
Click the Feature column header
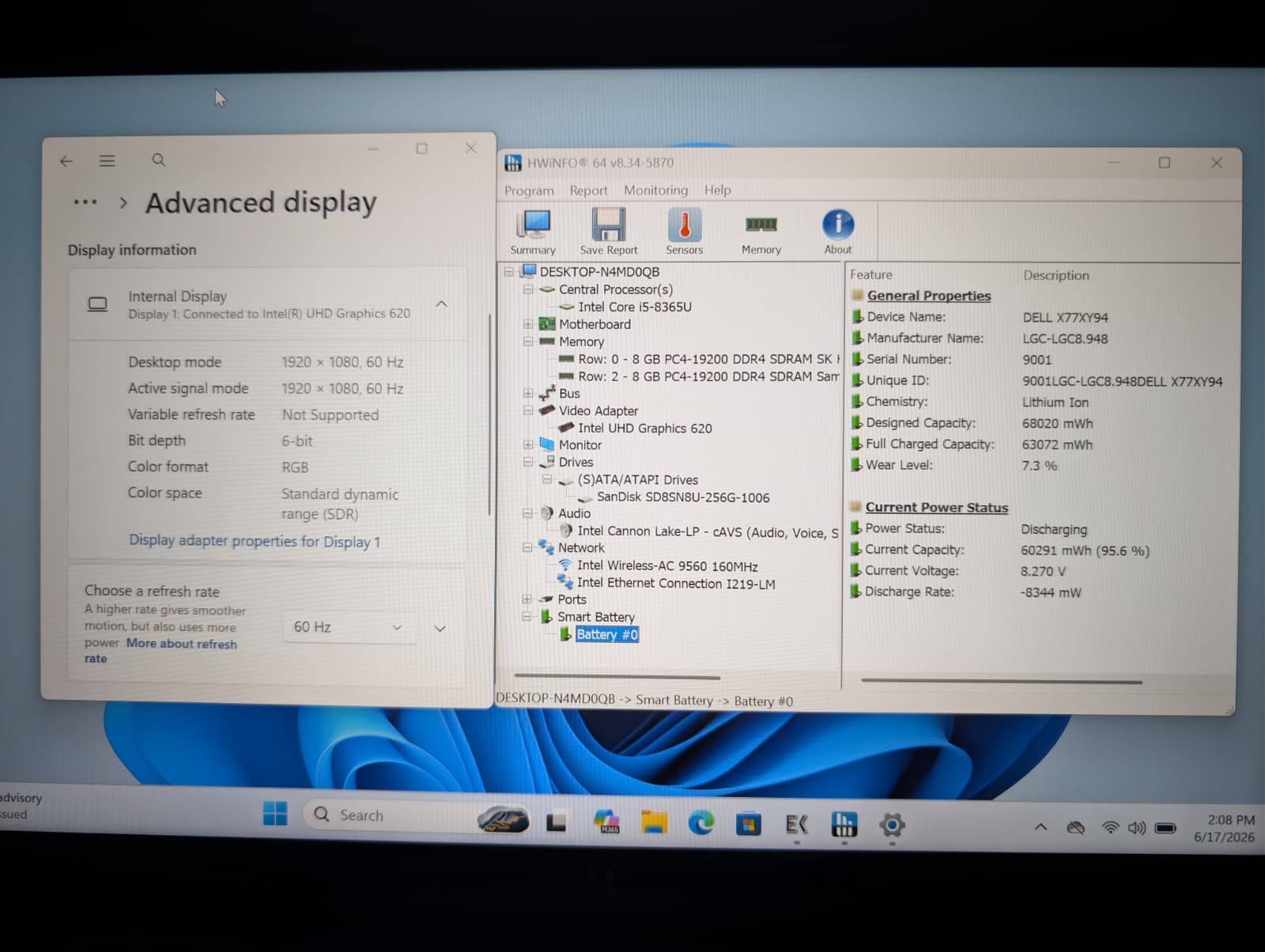(871, 274)
